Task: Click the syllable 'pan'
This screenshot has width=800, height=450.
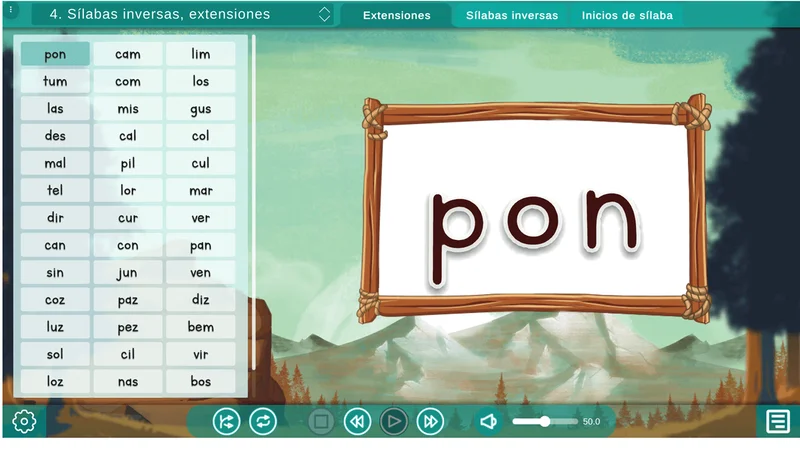Action: tap(201, 245)
